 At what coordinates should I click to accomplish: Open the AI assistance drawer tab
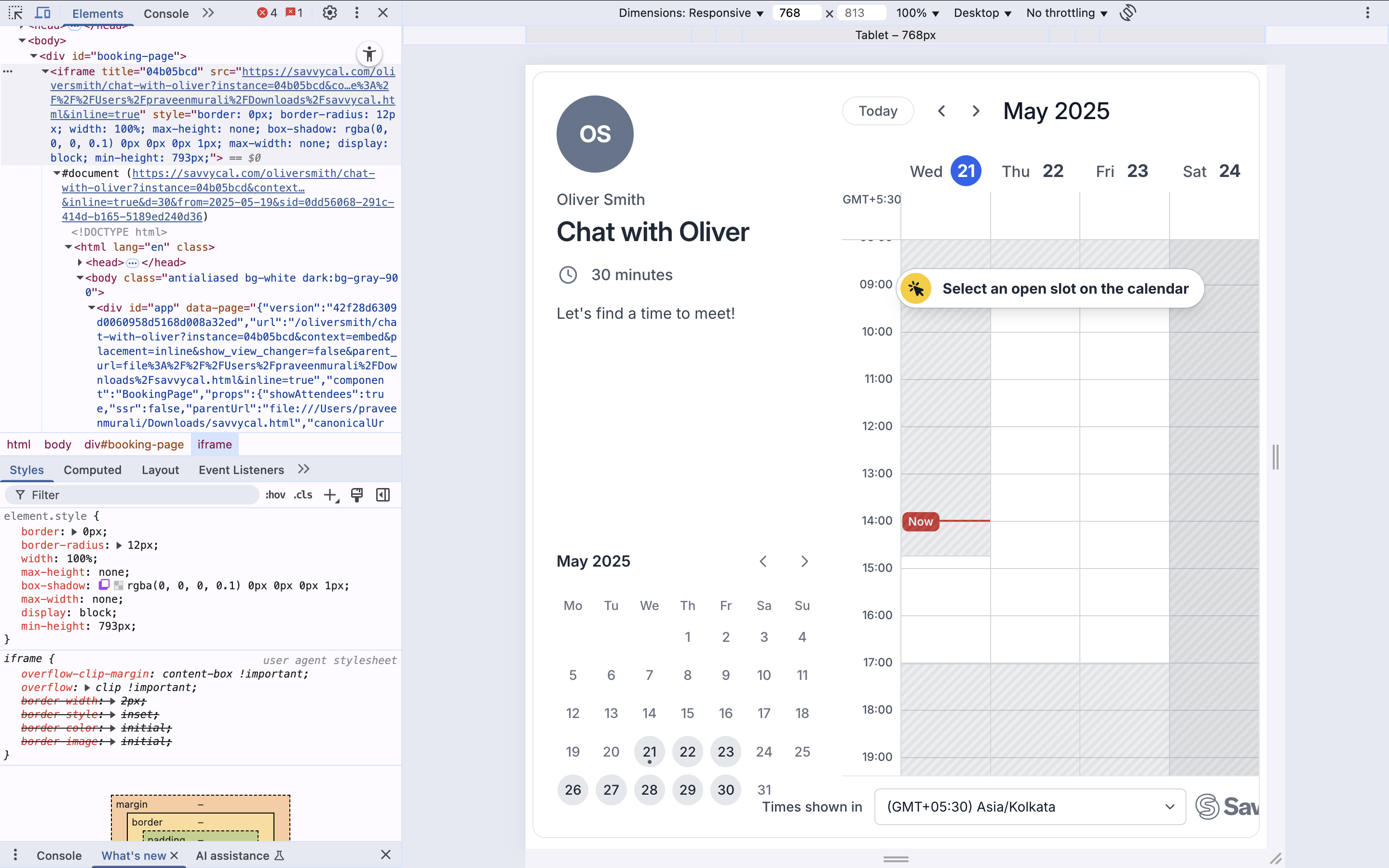(x=240, y=855)
